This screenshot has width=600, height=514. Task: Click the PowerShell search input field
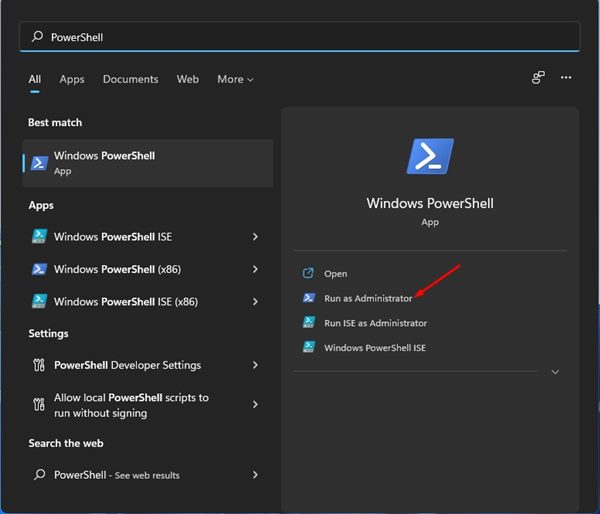pos(300,37)
